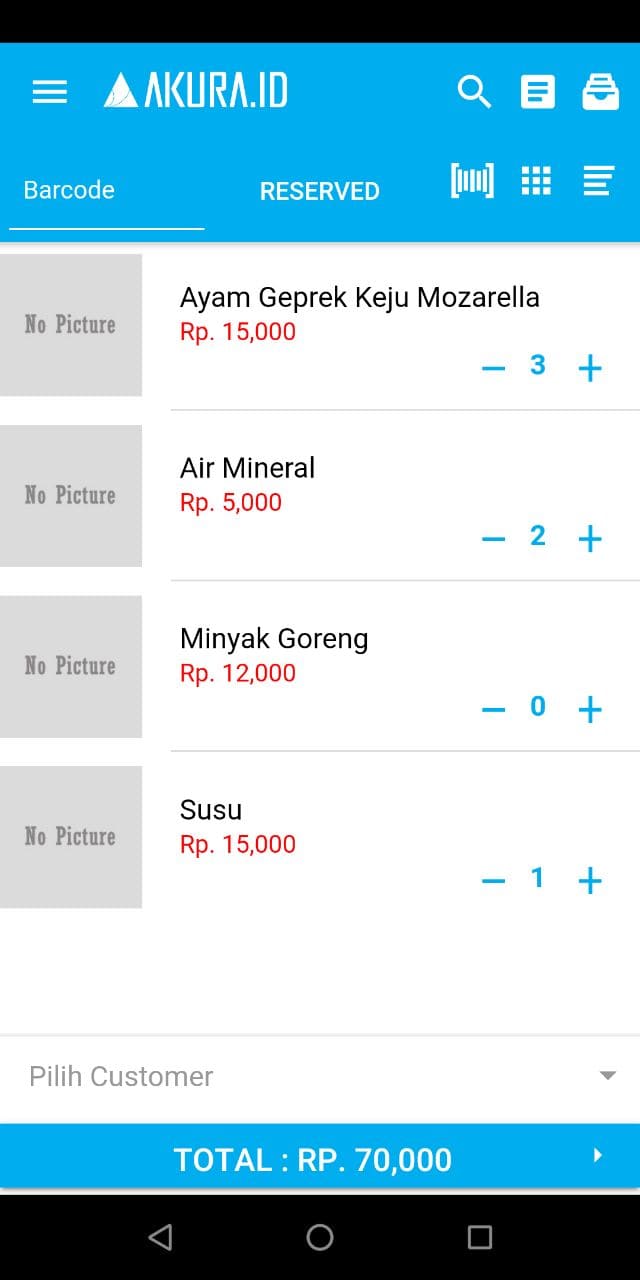The height and width of the screenshot is (1280, 640).
Task: Open the cash drawer icon
Action: coord(601,92)
